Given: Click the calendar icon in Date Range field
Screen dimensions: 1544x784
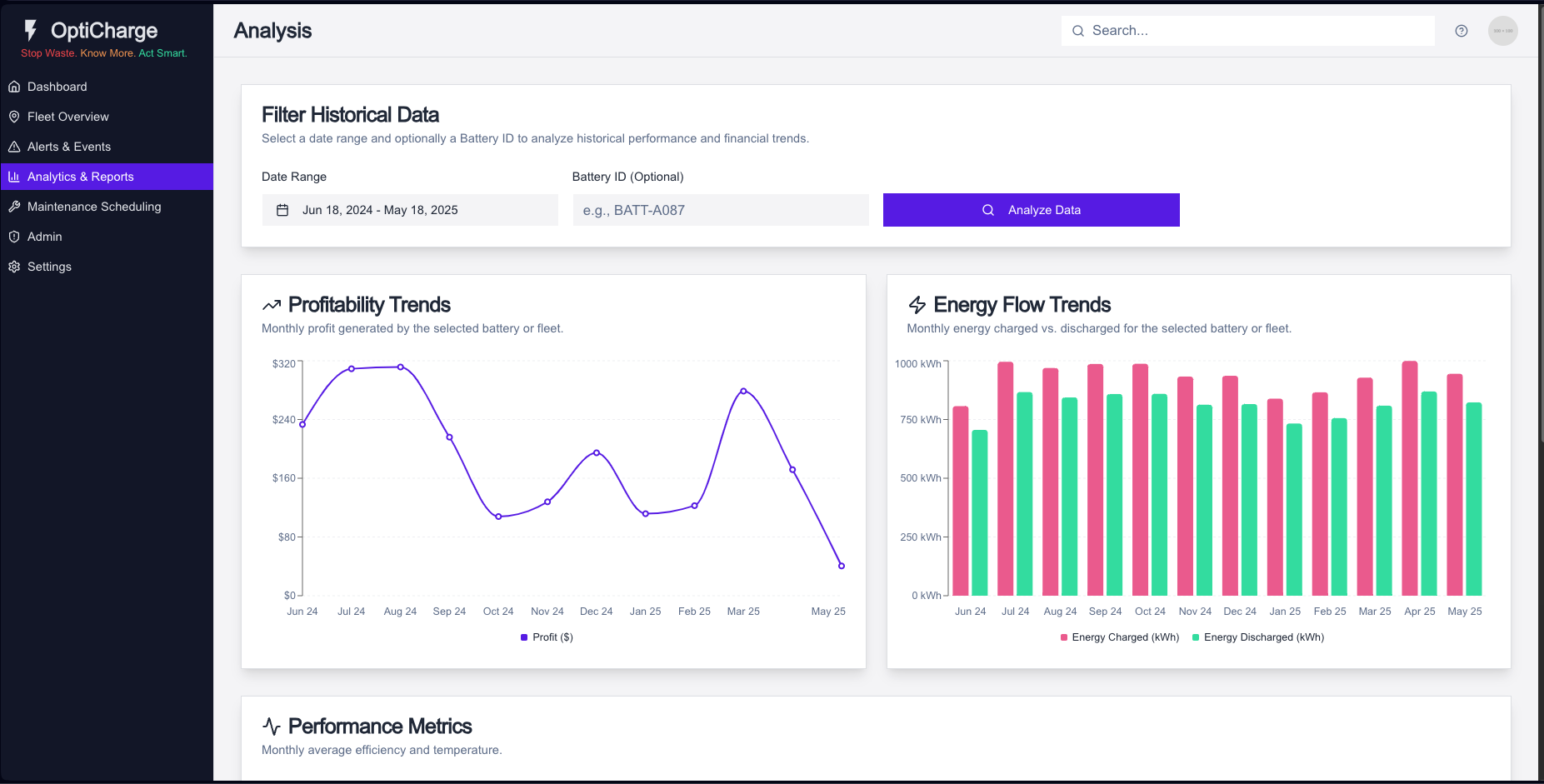Looking at the screenshot, I should click(283, 210).
